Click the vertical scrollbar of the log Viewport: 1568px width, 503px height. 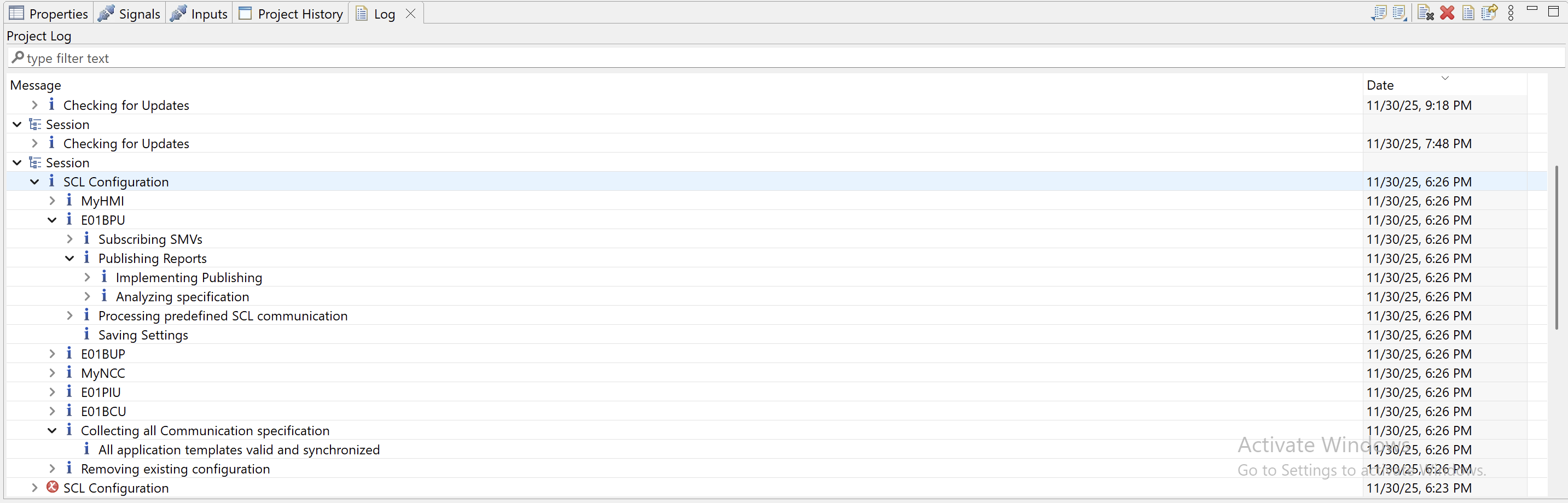click(x=1557, y=243)
